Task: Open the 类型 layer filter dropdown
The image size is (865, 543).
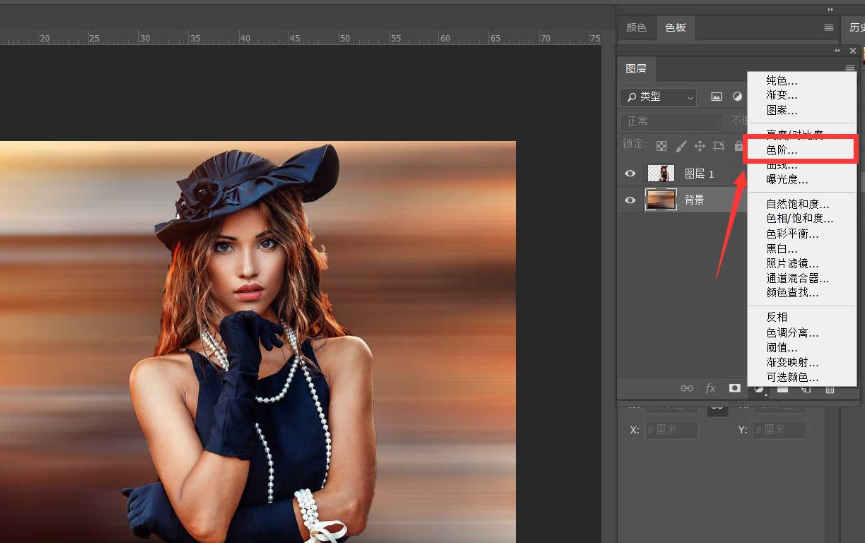Action: [x=658, y=97]
